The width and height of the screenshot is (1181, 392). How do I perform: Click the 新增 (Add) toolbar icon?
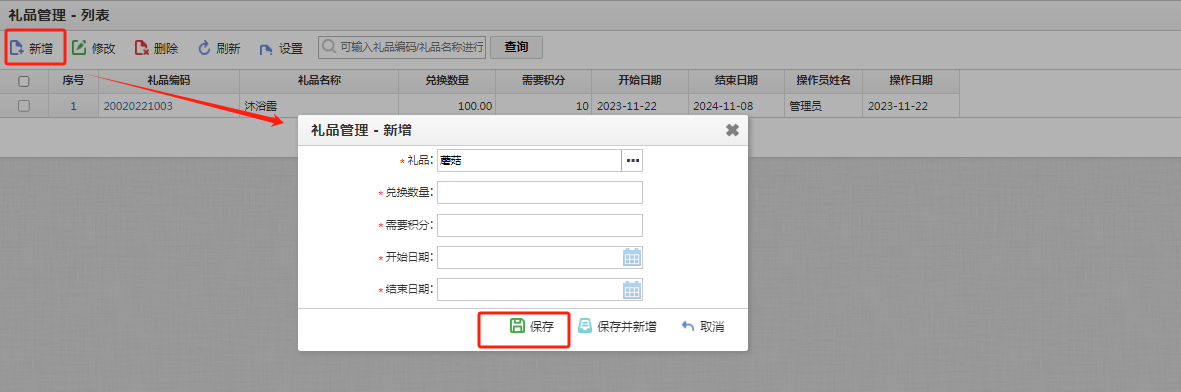17,49
